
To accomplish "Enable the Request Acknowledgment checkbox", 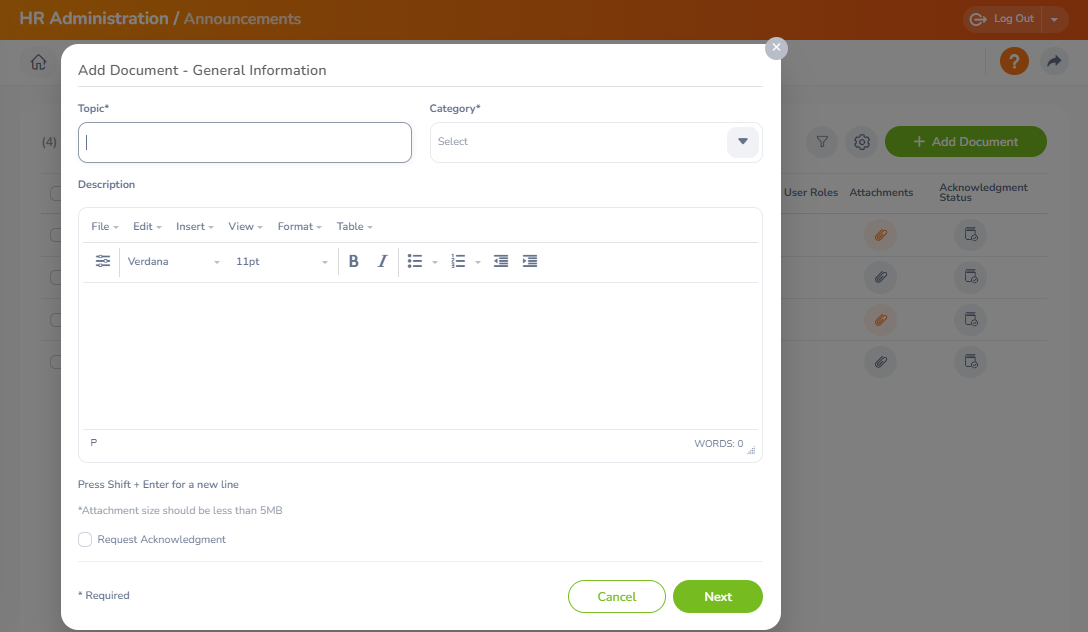I will click(85, 539).
